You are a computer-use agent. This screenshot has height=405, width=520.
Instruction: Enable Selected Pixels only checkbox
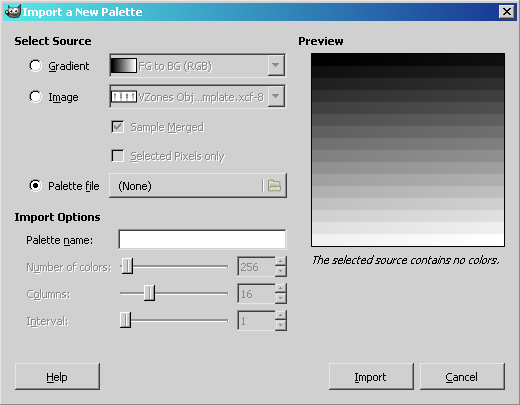[118, 156]
